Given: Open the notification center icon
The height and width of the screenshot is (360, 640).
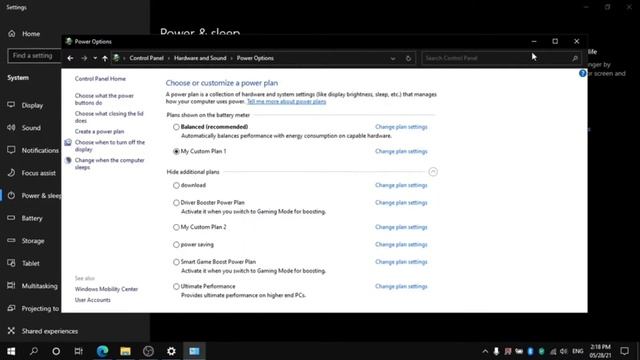Looking at the screenshot, I should click(624, 351).
